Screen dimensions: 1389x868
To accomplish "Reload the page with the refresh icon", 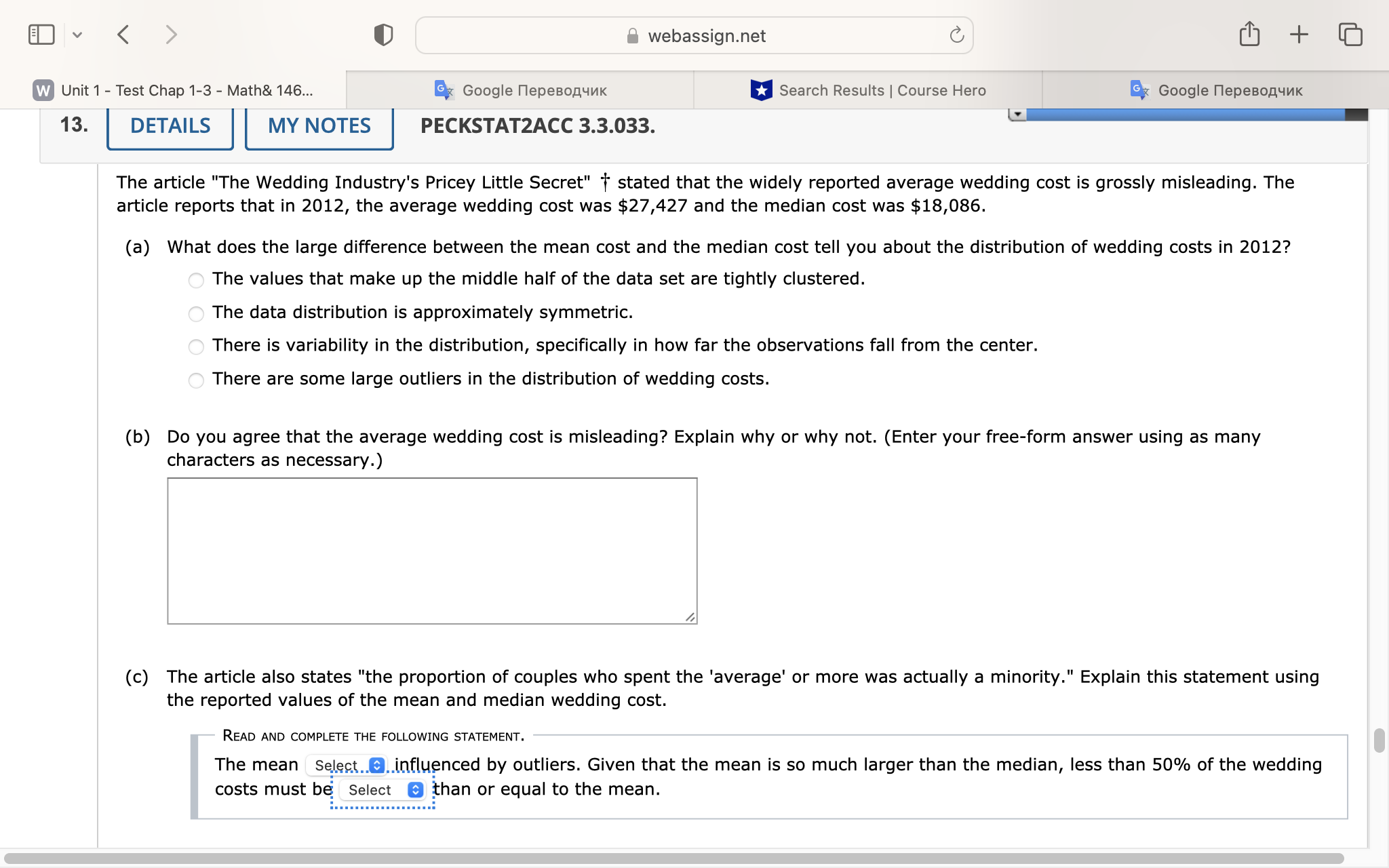I will (x=956, y=35).
